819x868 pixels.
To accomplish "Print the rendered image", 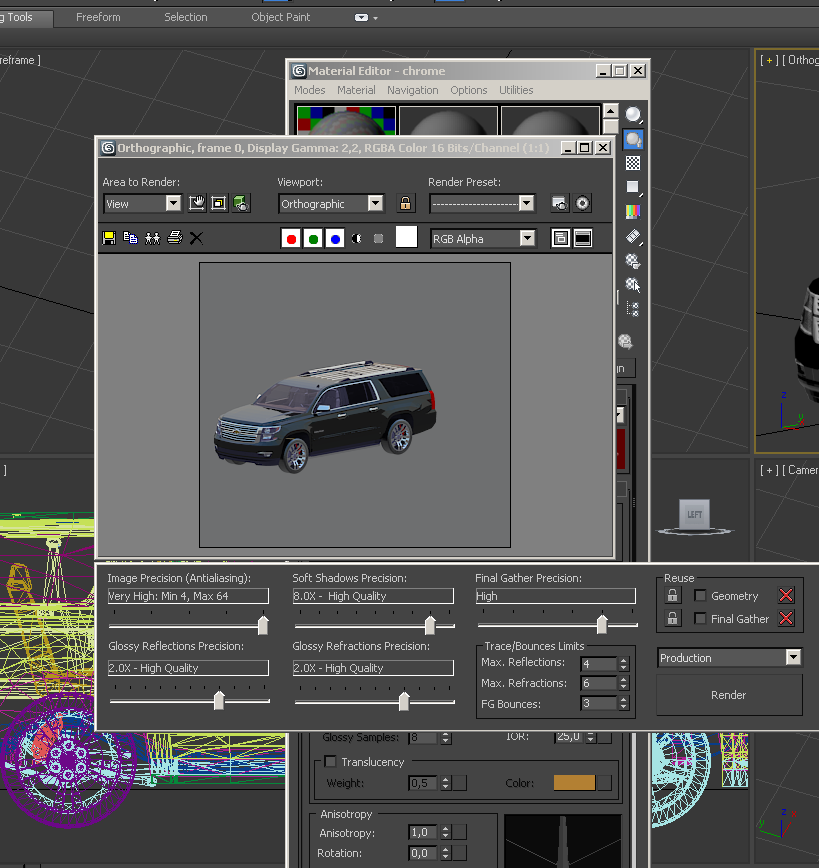I will pyautogui.click(x=175, y=238).
